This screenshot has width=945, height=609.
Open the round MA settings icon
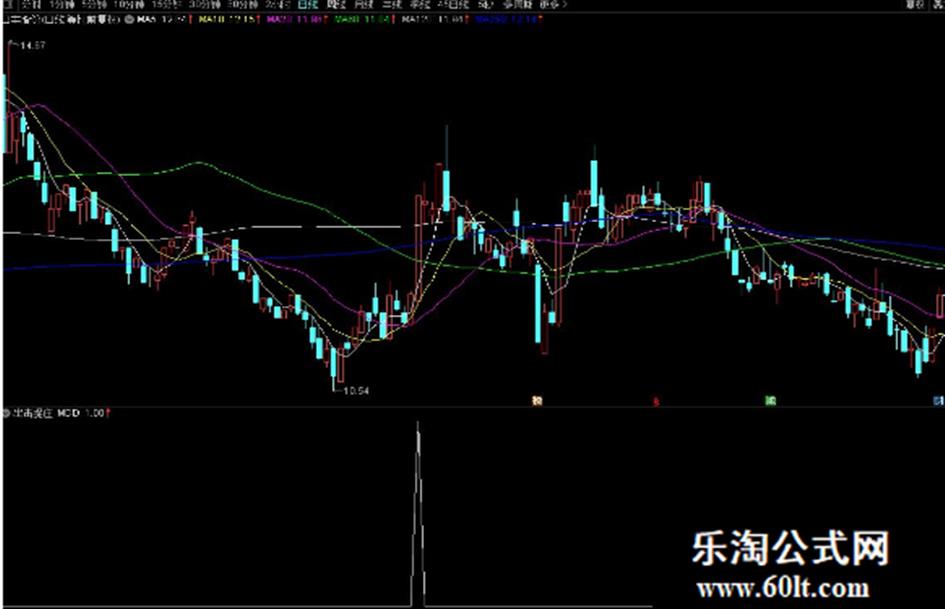pos(129,19)
